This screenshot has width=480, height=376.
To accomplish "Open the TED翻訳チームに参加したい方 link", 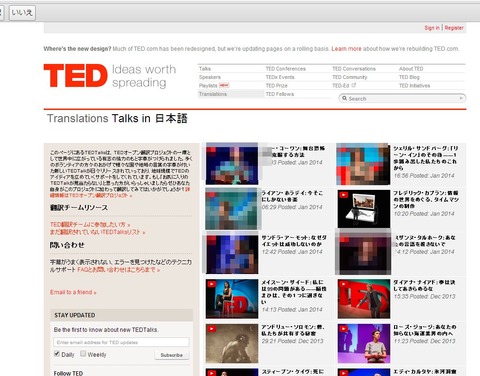I will tap(90, 224).
